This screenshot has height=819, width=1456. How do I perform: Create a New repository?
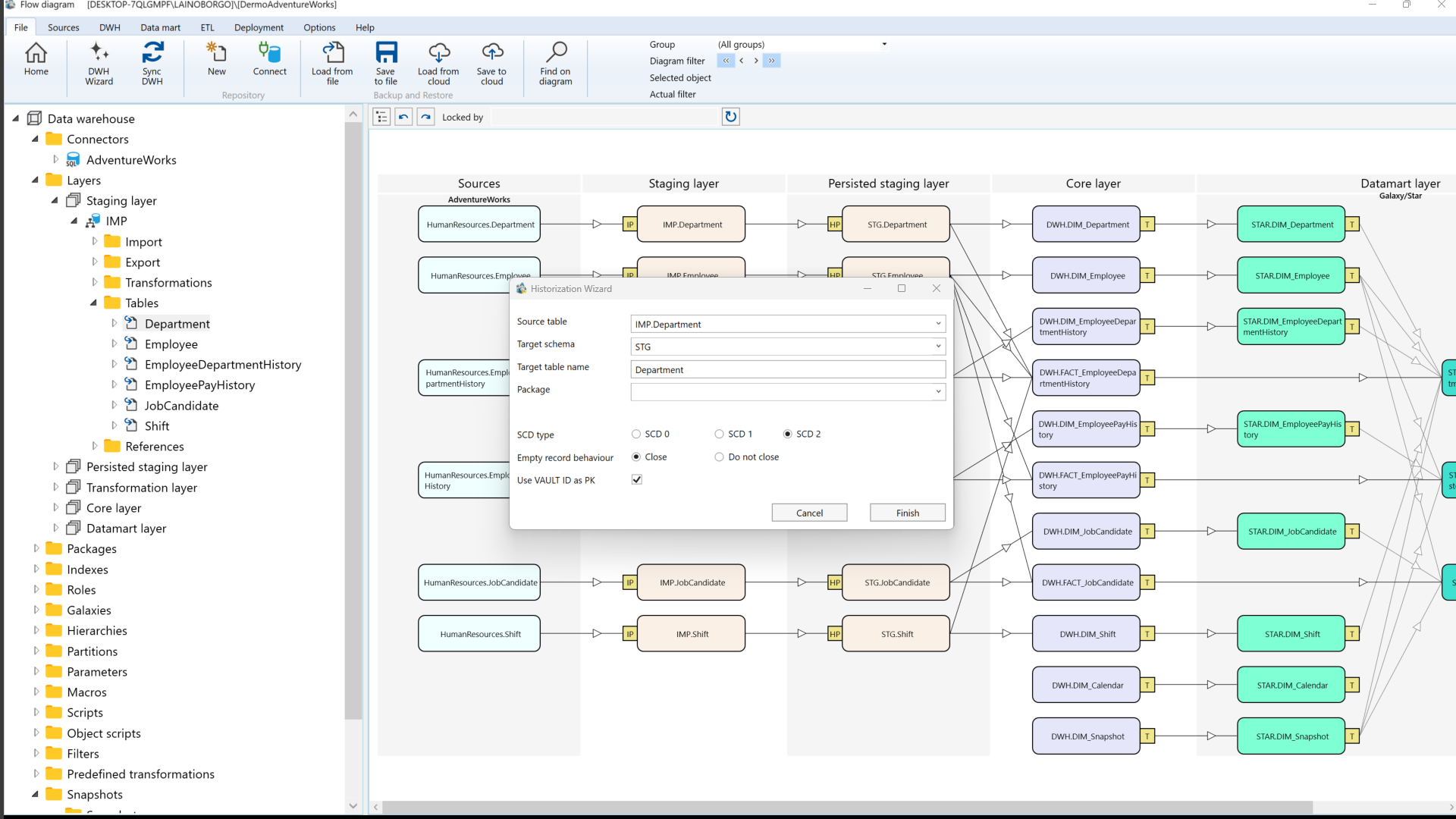pyautogui.click(x=217, y=59)
